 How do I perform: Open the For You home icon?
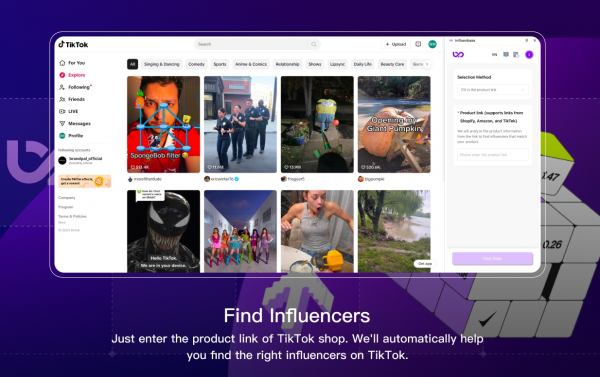[x=62, y=63]
